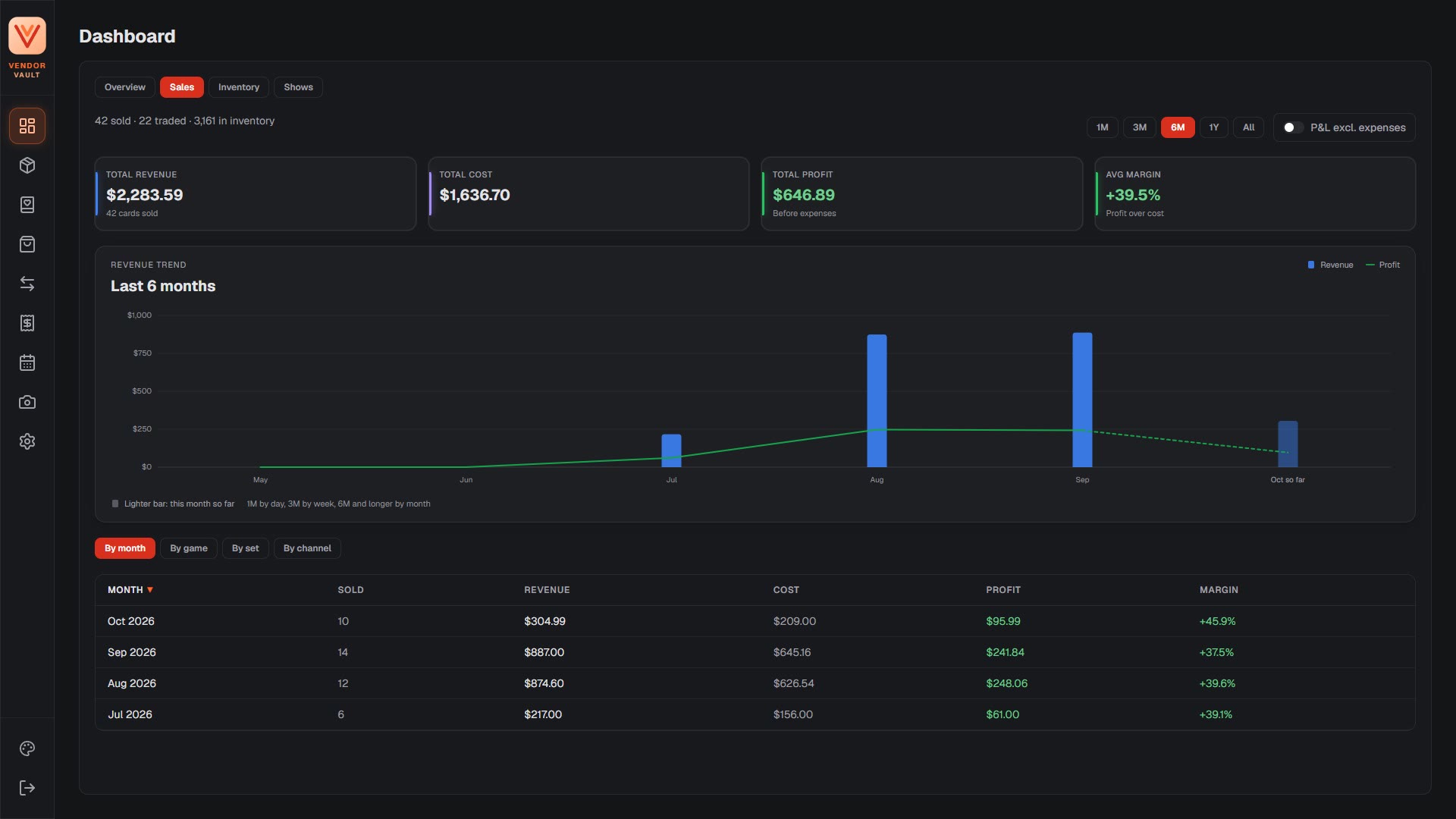Open the camera scan icon
Screen dimensions: 1456x819
pos(27,402)
